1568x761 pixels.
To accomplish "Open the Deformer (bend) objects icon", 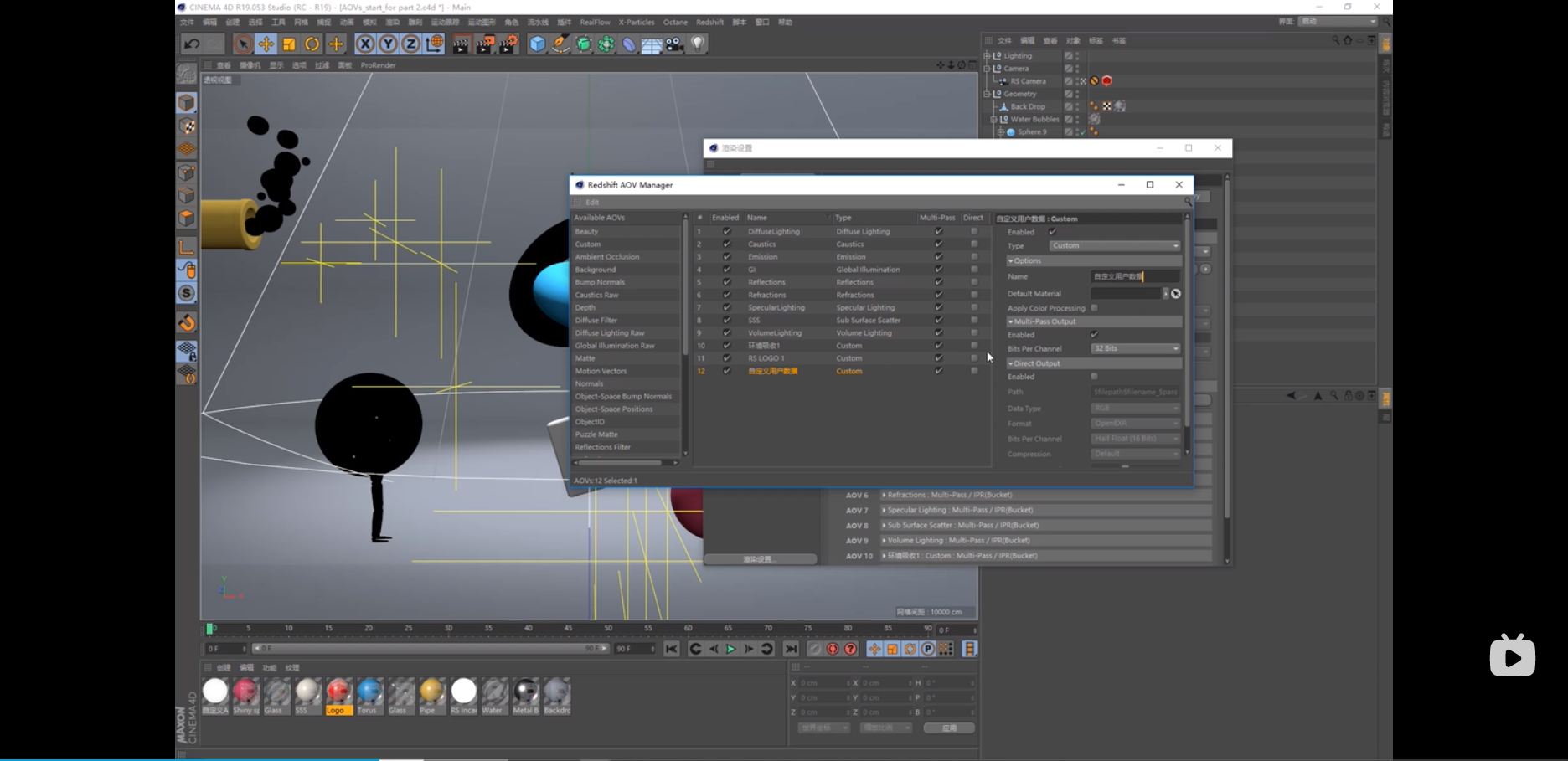I will (629, 44).
